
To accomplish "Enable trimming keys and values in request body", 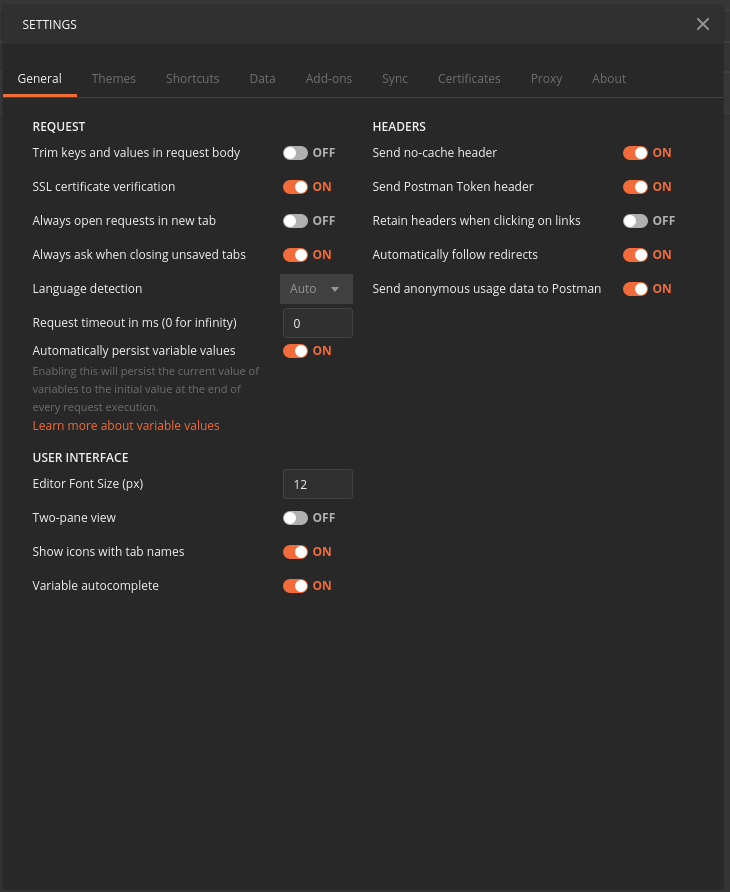I will click(x=295, y=153).
